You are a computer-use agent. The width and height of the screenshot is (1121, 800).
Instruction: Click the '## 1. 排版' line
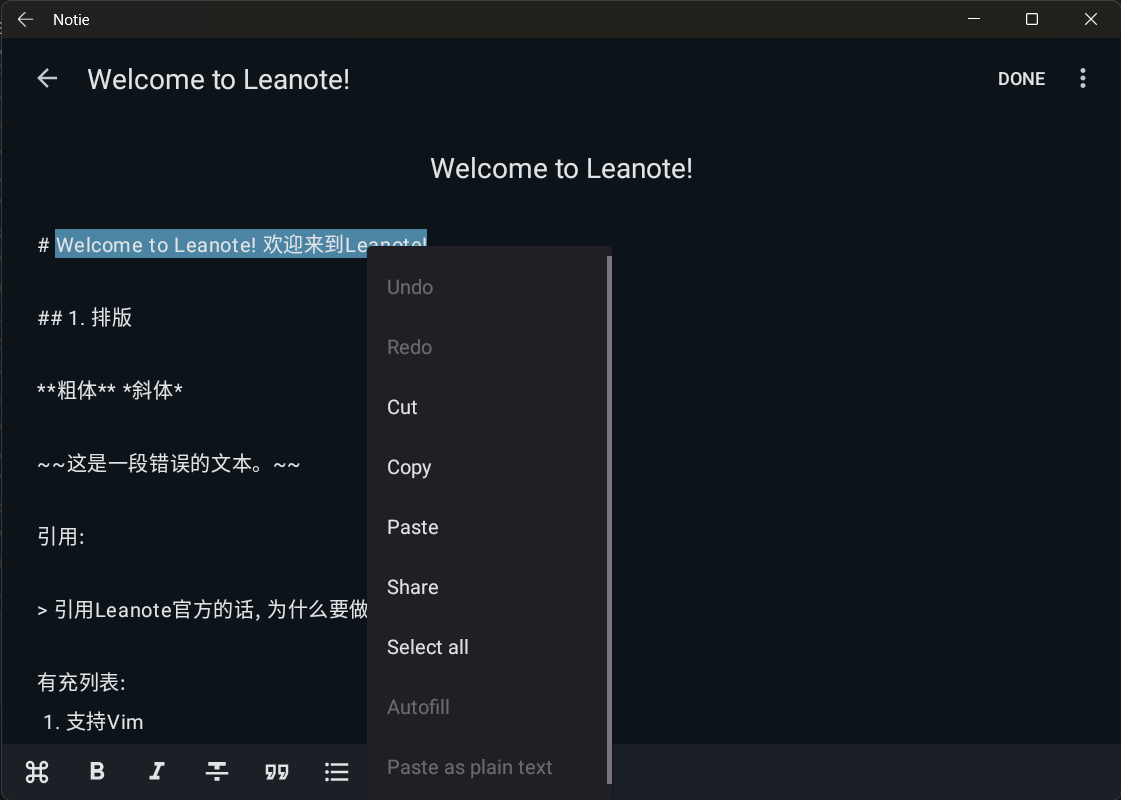click(x=84, y=317)
